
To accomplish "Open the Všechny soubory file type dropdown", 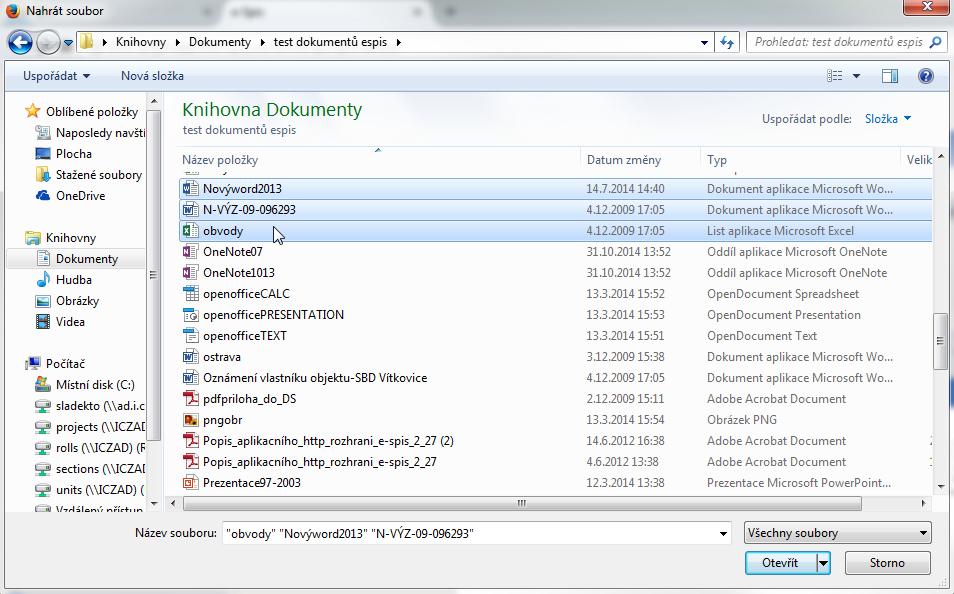I will click(x=837, y=533).
